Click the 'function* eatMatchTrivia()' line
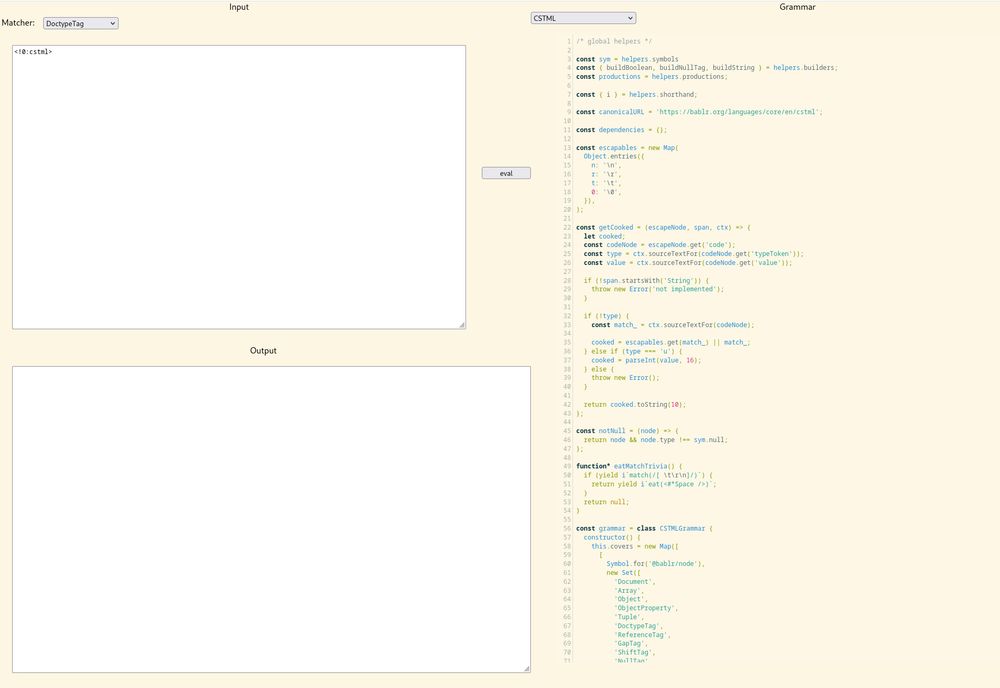1000x688 pixels. [x=629, y=467]
